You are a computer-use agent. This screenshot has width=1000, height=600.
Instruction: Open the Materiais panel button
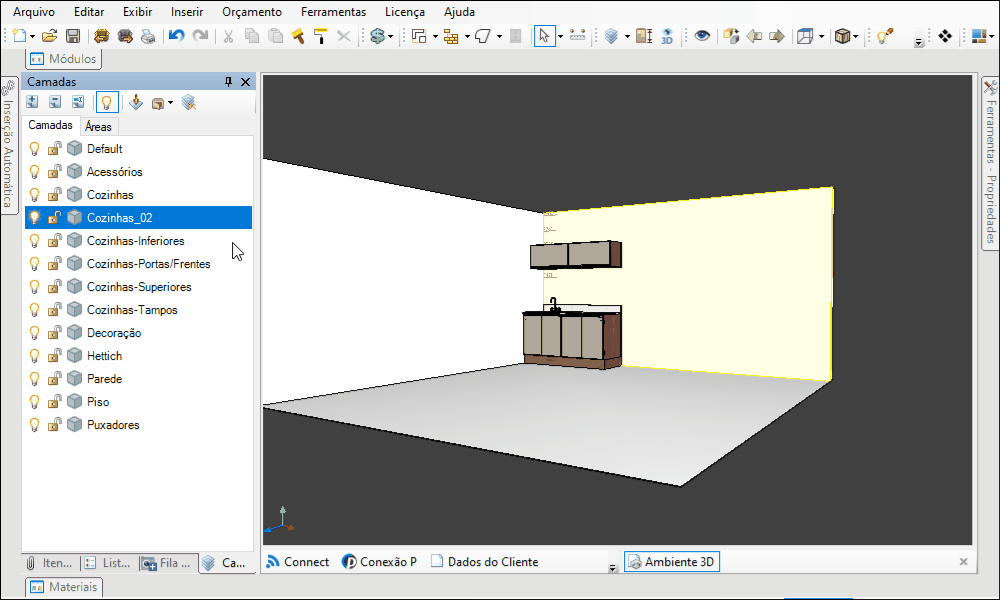[x=64, y=587]
